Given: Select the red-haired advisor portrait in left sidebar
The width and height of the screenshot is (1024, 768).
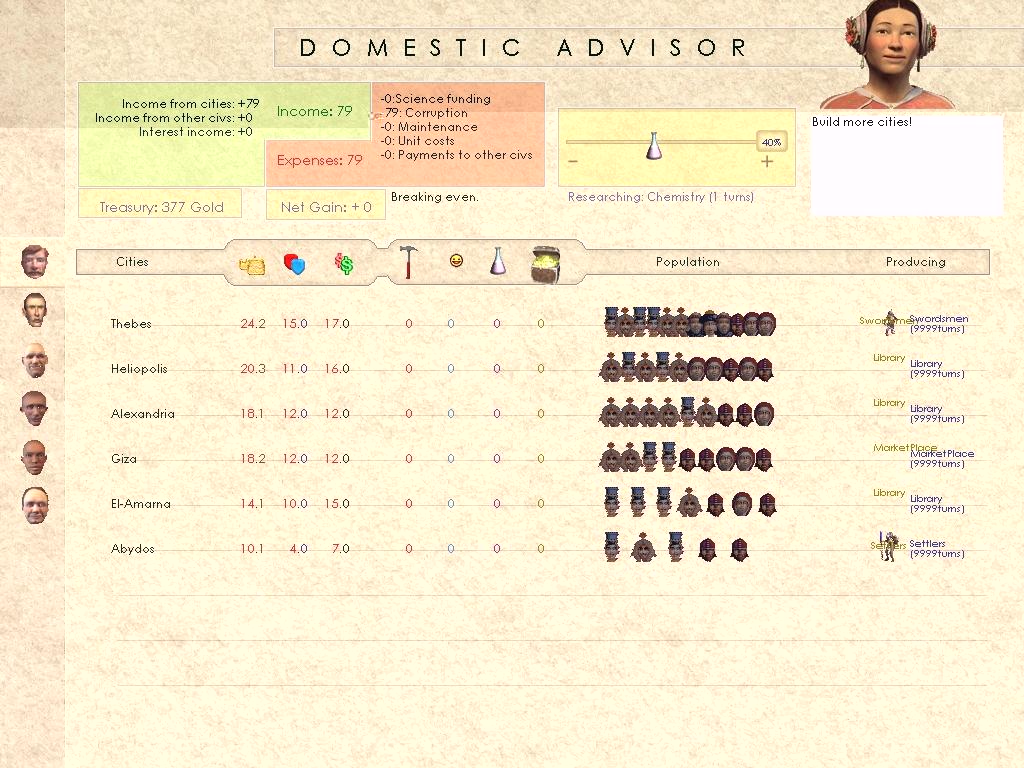Looking at the screenshot, I should 35,262.
